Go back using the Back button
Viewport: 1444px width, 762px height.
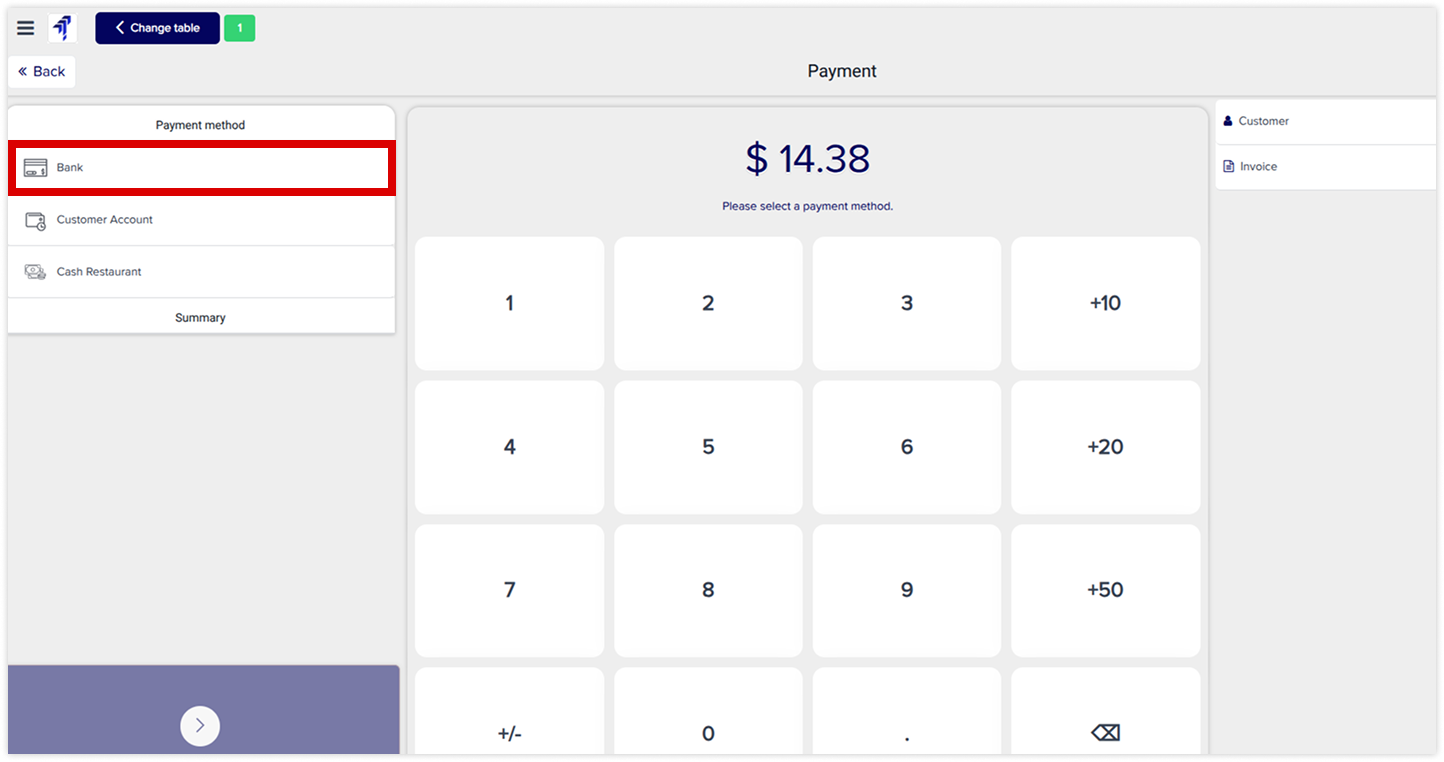point(42,72)
